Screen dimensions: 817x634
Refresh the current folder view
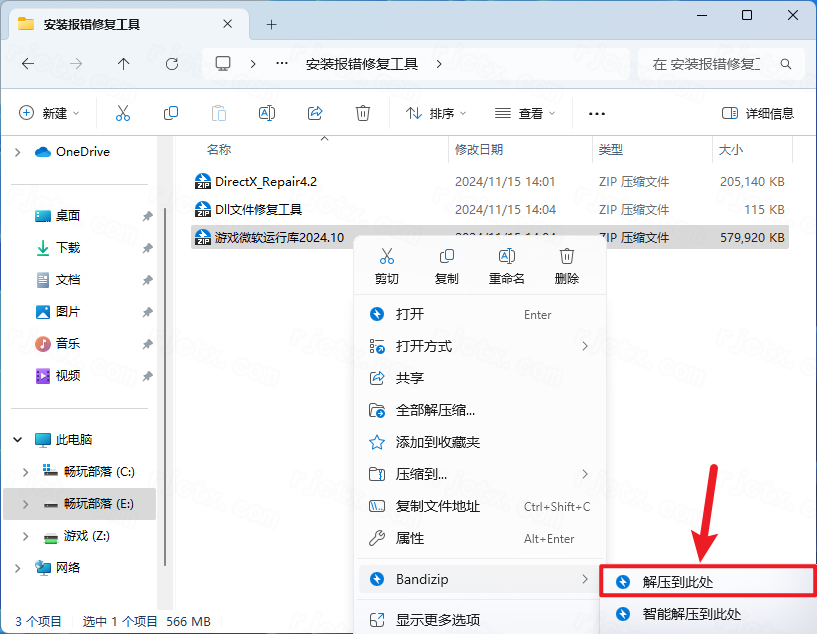pos(171,64)
